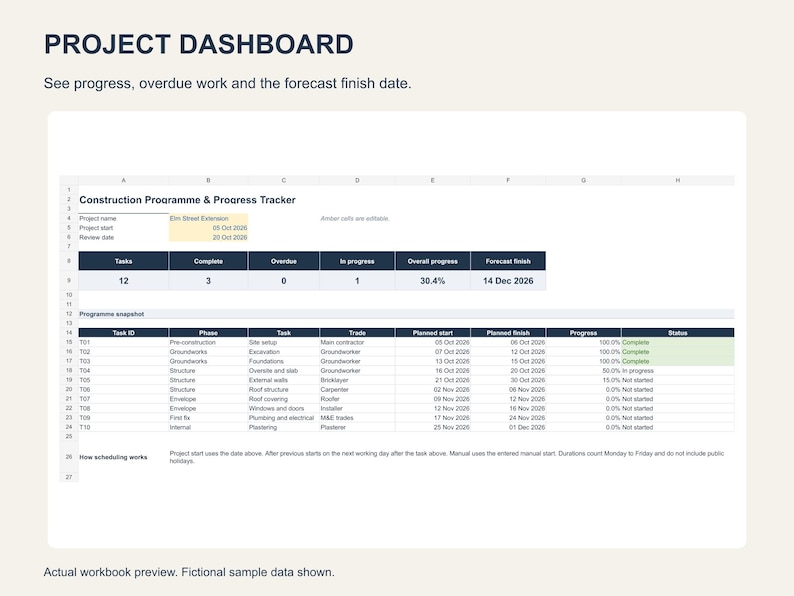Click the 'Carpenter' trade cell
Image resolution: width=794 pixels, height=596 pixels.
pos(357,389)
